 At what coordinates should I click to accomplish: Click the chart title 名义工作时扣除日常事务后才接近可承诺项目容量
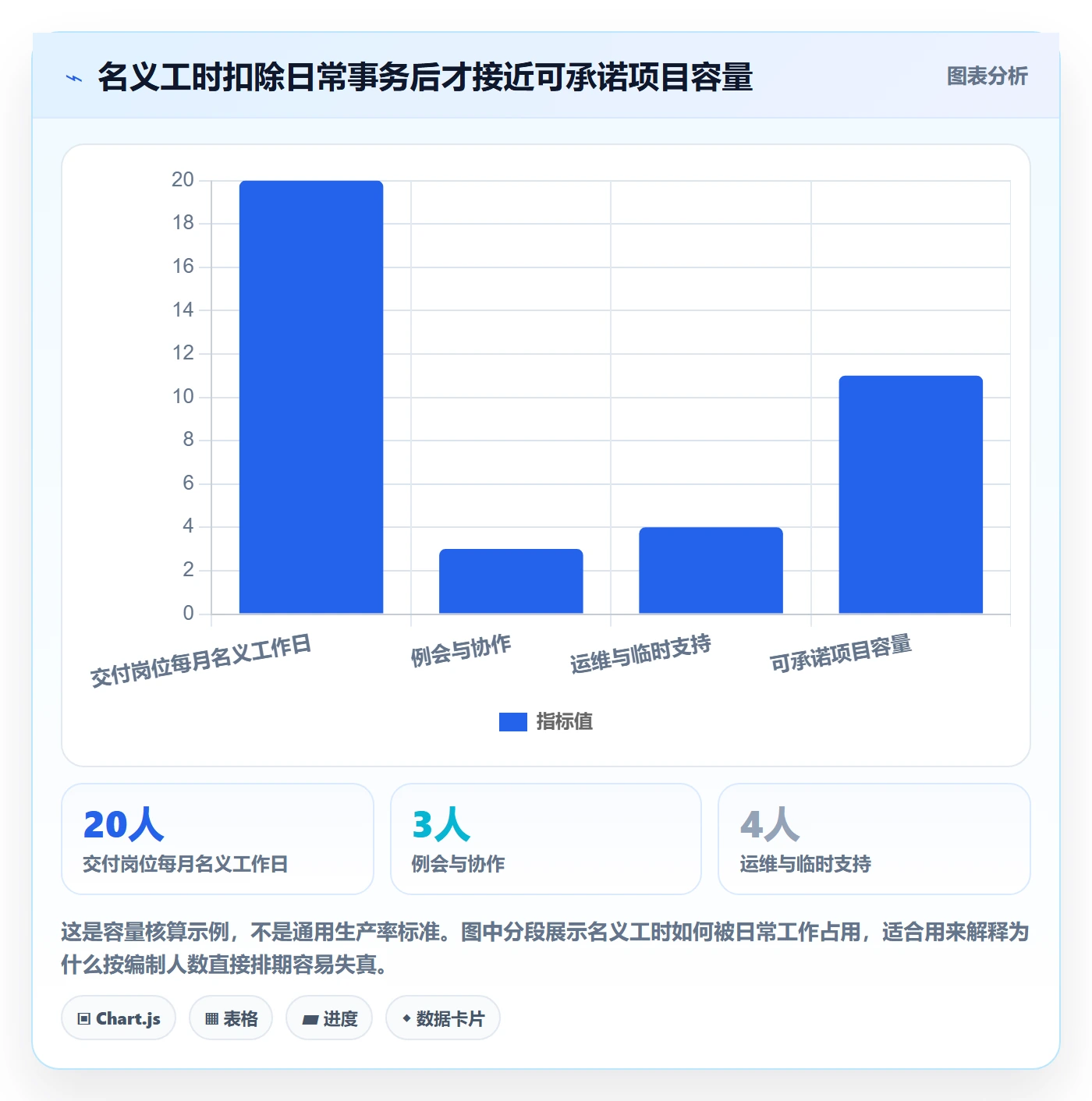[425, 77]
